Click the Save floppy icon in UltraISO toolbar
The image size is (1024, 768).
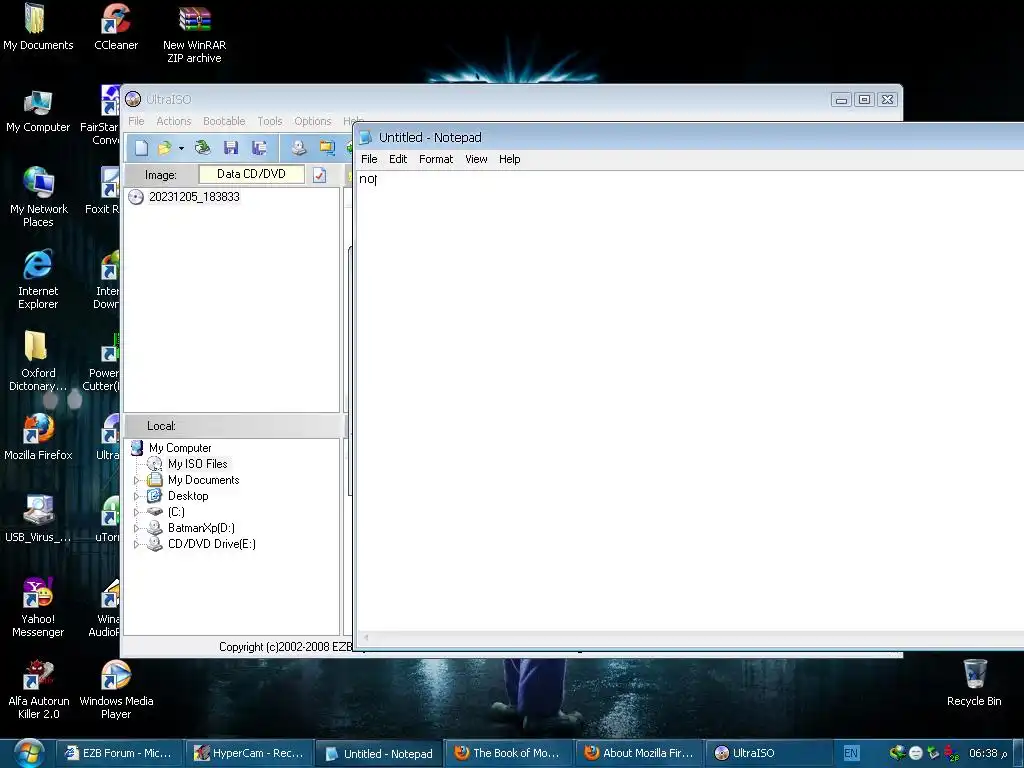(x=231, y=148)
